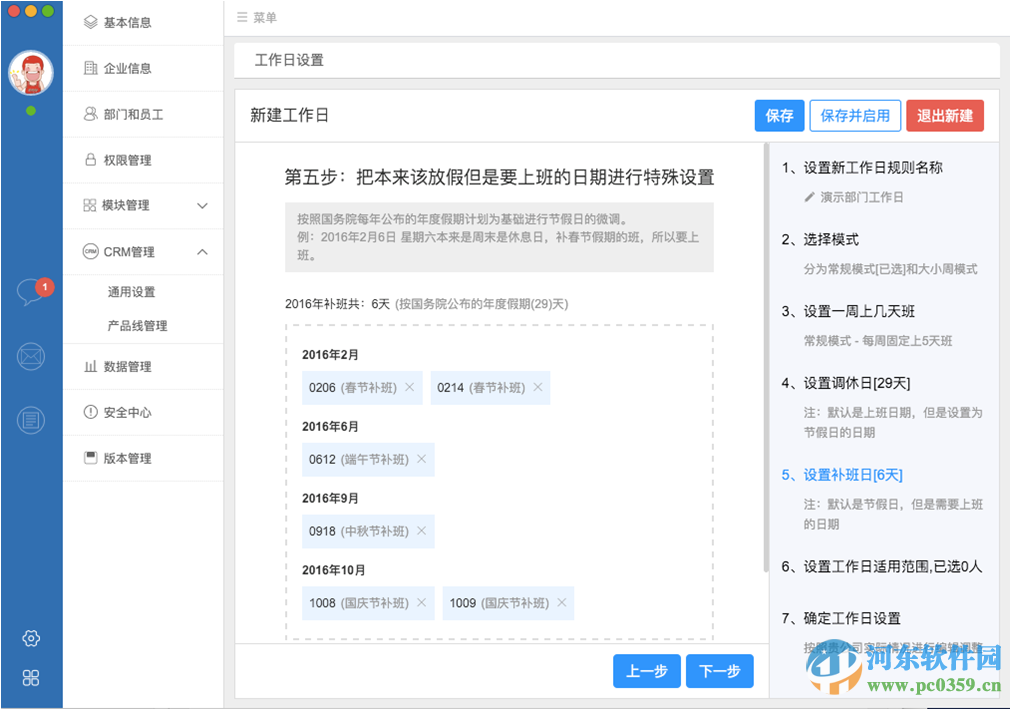The height and width of the screenshot is (710, 1011).
Task: Remove the 1008 国庆节补班 tag
Action: coord(422,602)
